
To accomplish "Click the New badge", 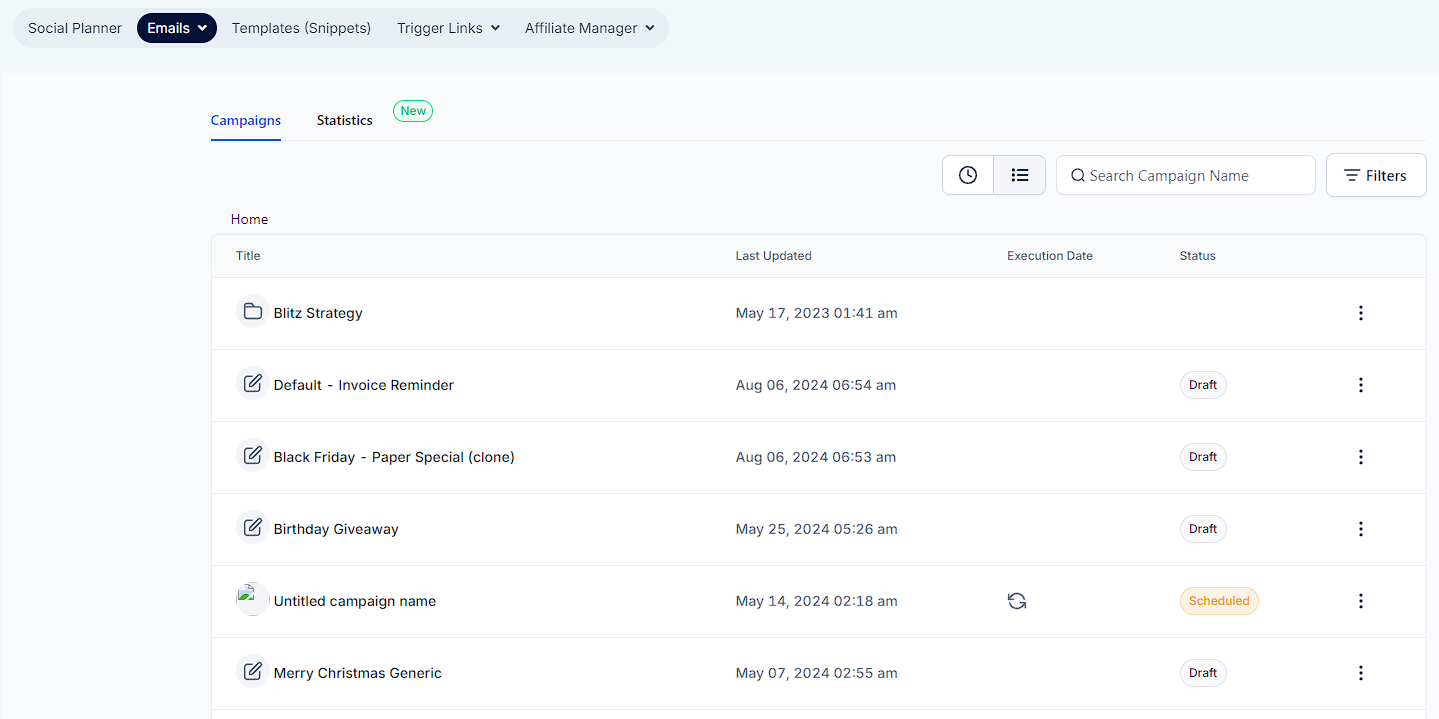I will (413, 111).
